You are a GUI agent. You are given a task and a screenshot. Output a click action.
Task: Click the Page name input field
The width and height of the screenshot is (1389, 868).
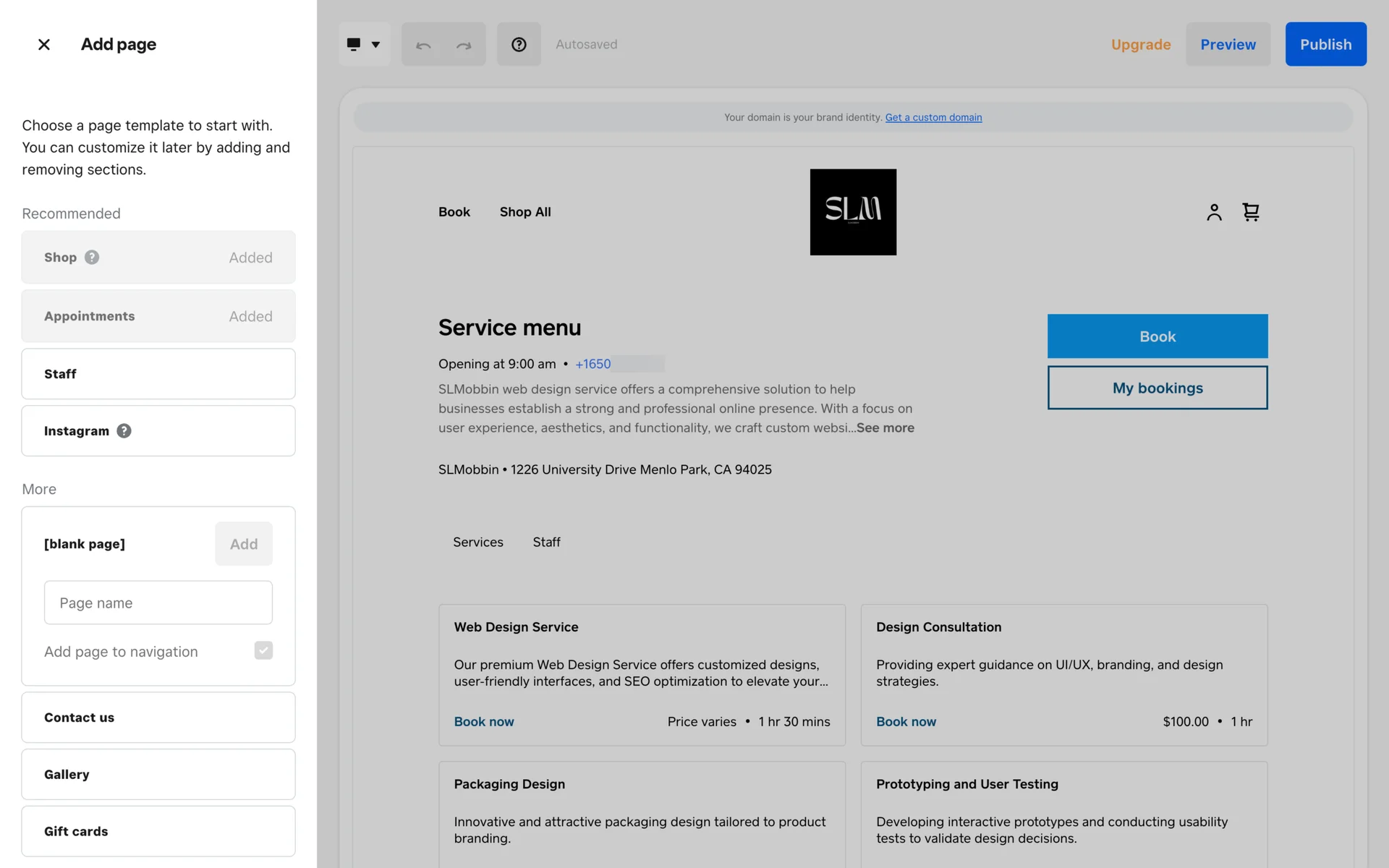pyautogui.click(x=158, y=603)
